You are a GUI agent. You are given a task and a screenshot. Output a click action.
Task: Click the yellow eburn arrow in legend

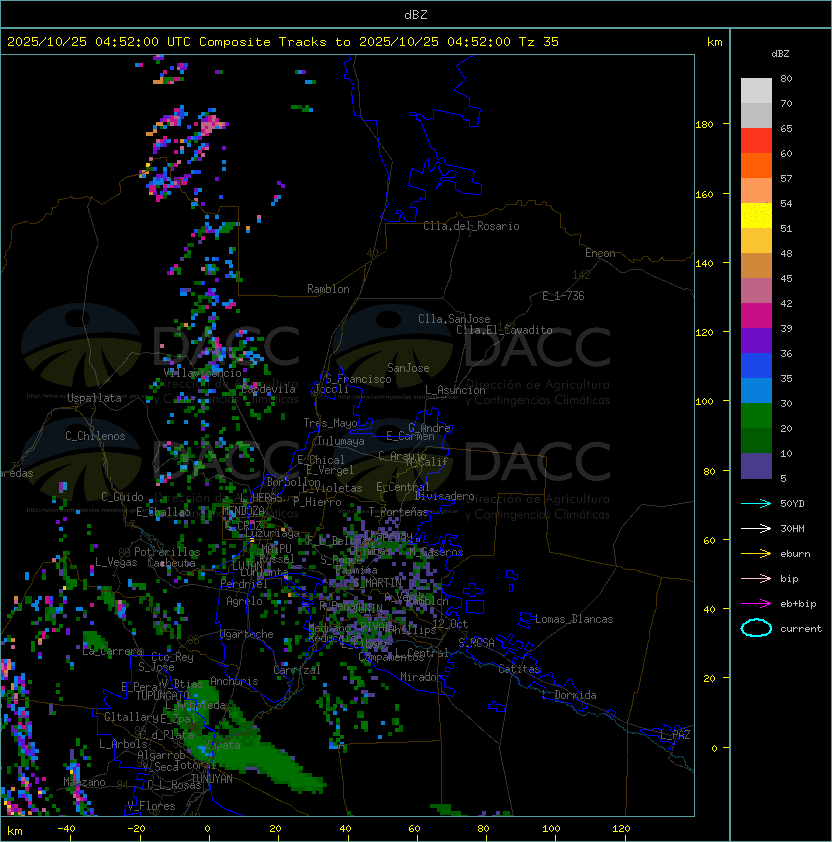click(756, 554)
